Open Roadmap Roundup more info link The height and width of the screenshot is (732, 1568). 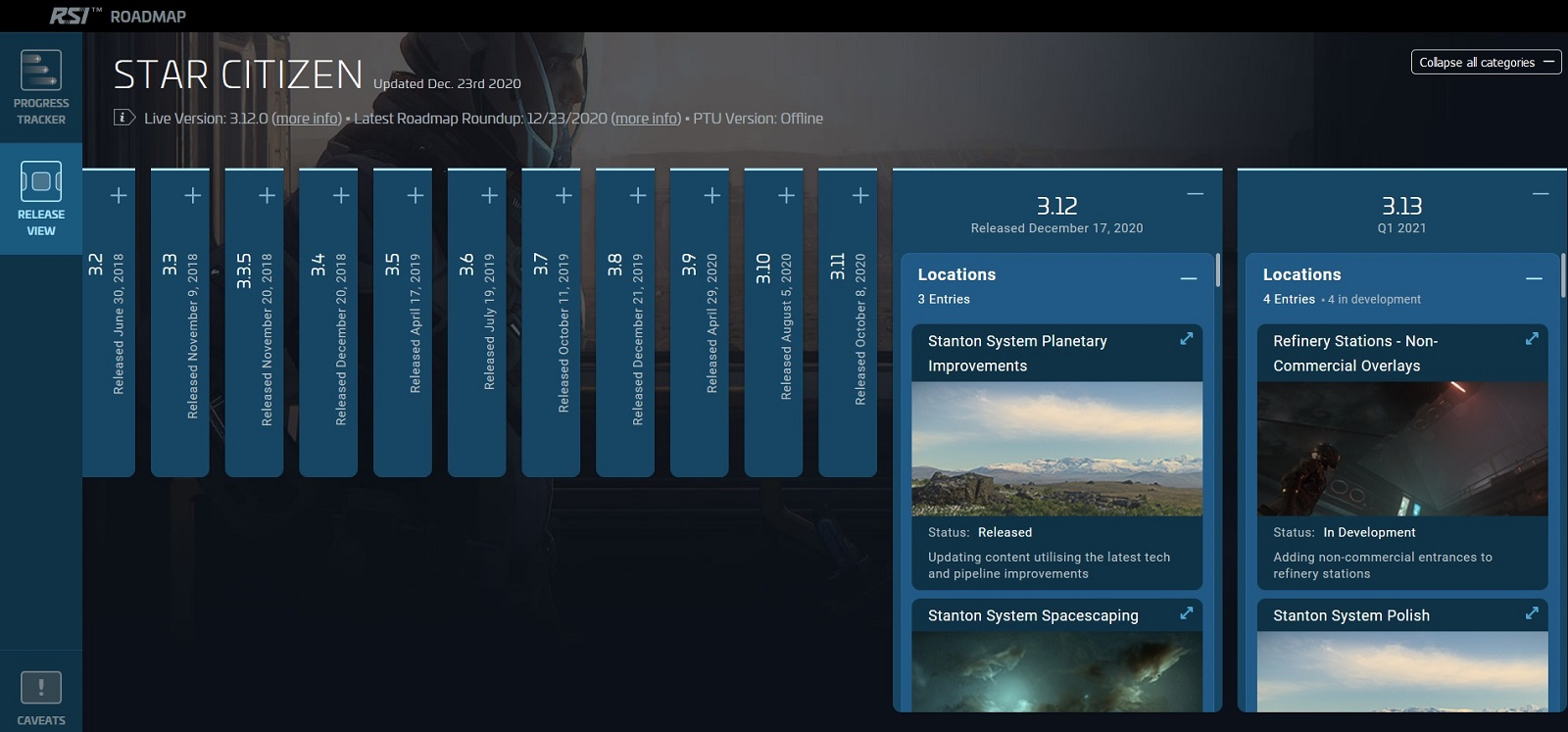click(x=646, y=119)
